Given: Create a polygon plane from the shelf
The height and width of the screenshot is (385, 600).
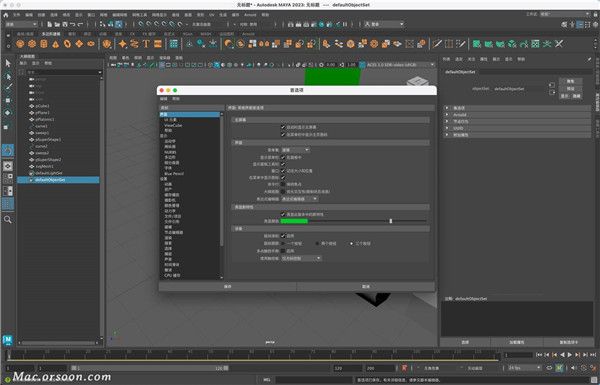Looking at the screenshot, I should [x=79, y=44].
